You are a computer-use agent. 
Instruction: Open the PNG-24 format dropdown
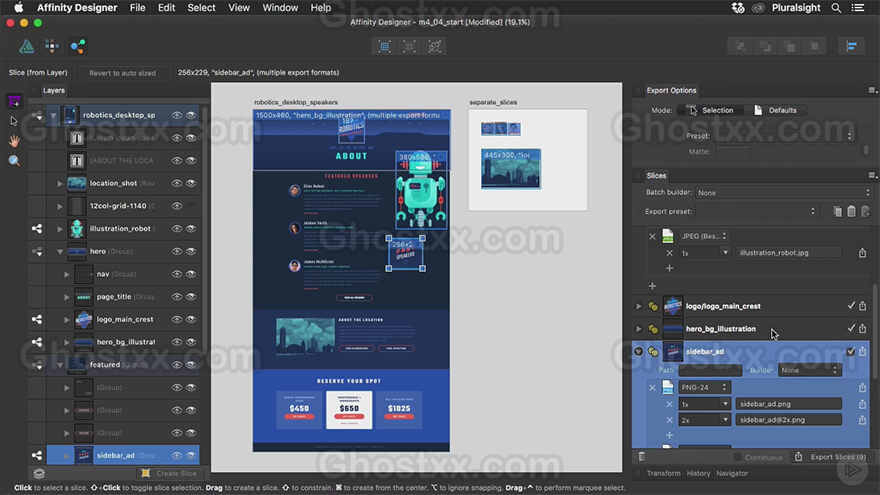click(704, 388)
